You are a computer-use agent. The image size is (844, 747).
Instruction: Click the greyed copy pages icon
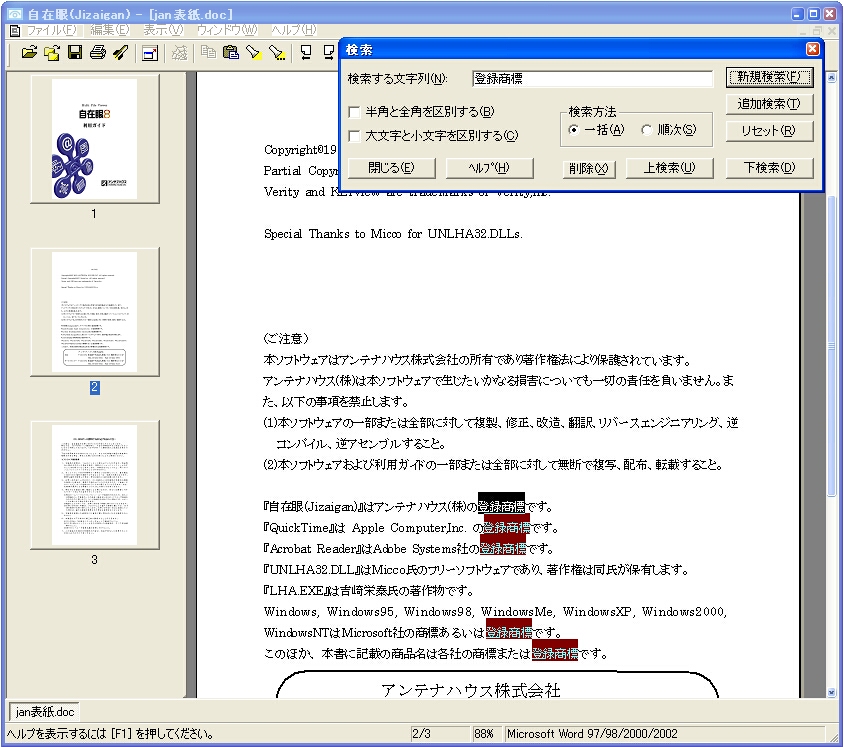pos(208,52)
